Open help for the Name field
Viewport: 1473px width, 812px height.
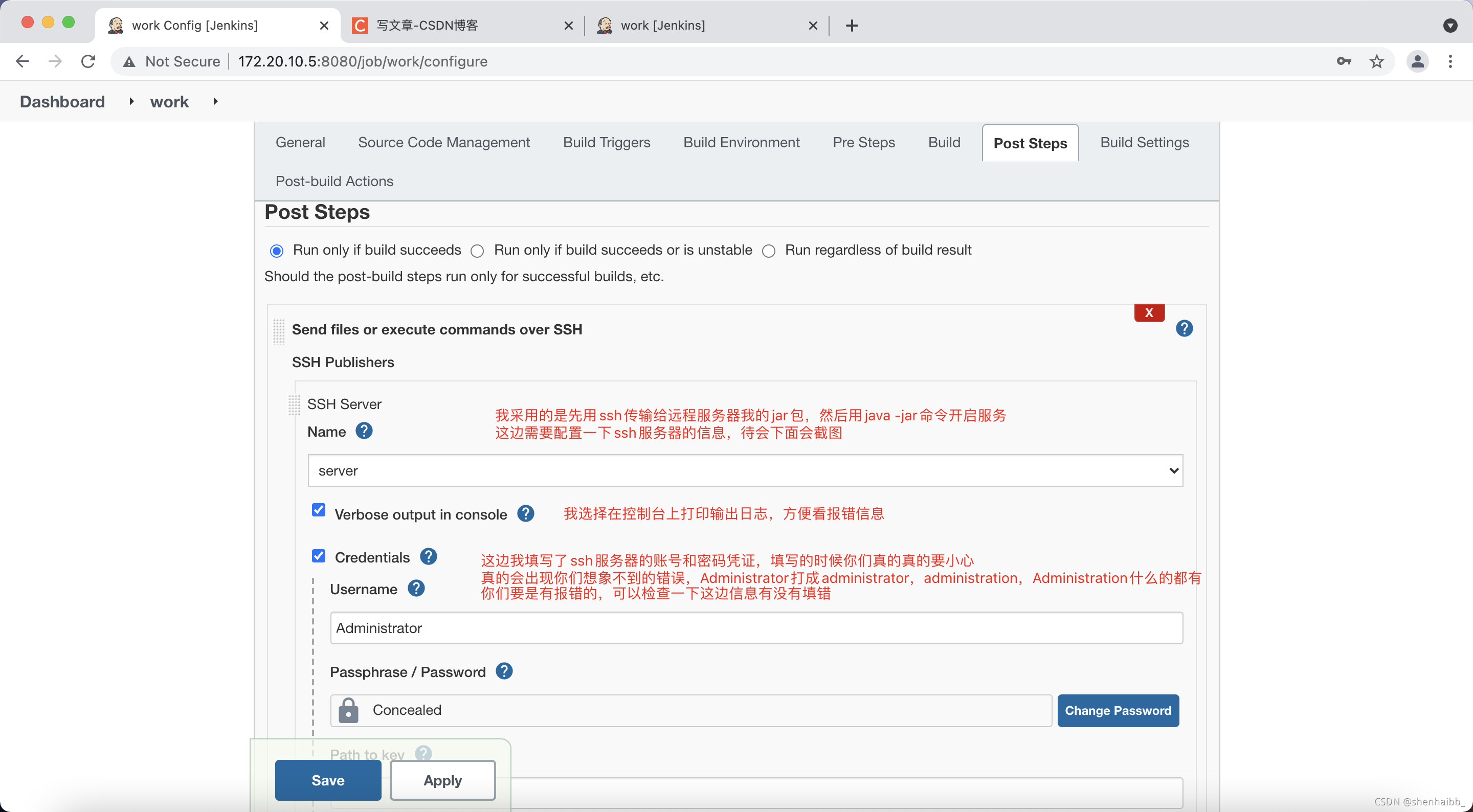tap(364, 431)
